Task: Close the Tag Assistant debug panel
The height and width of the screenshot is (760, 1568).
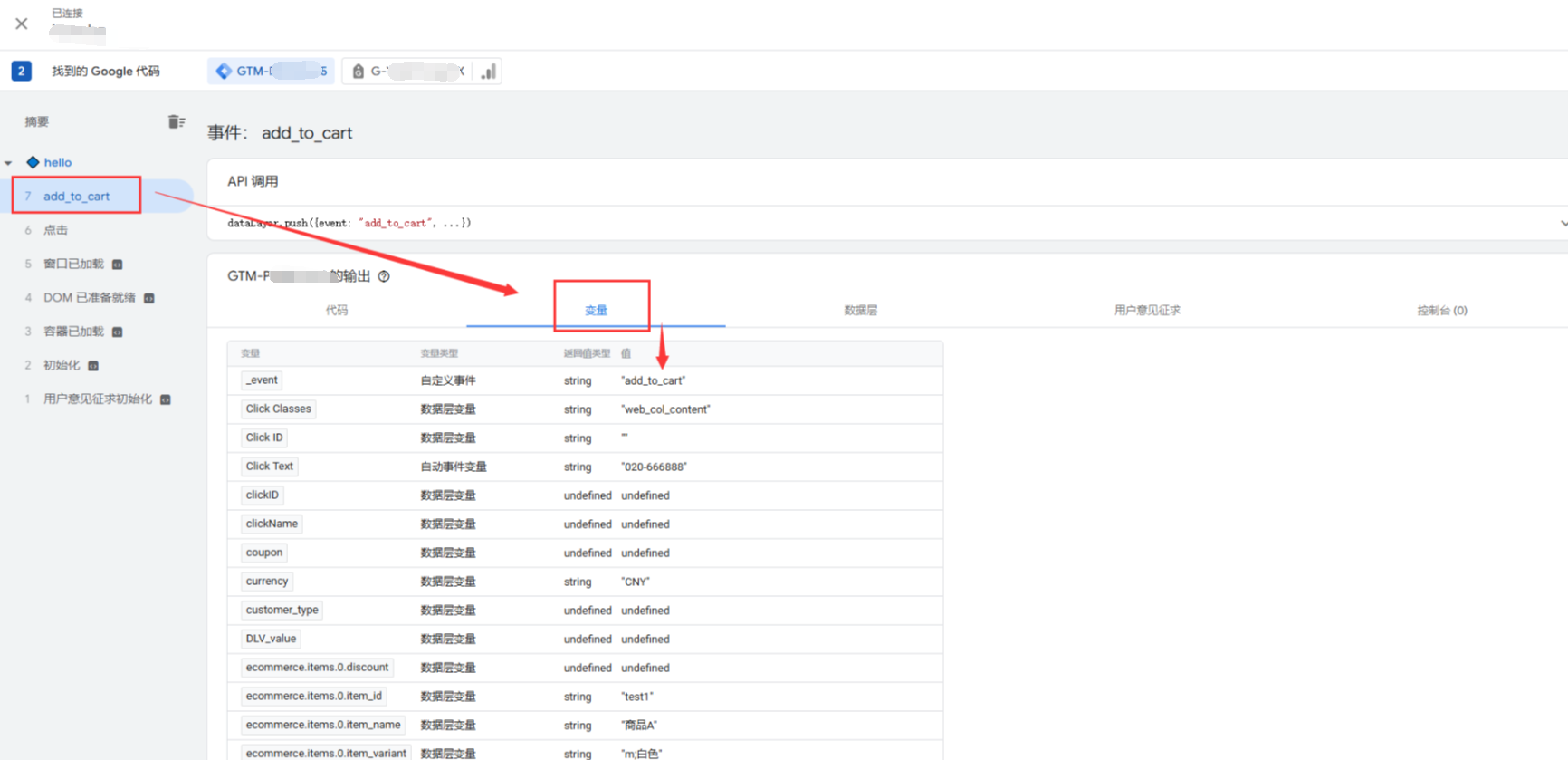Action: 22,24
